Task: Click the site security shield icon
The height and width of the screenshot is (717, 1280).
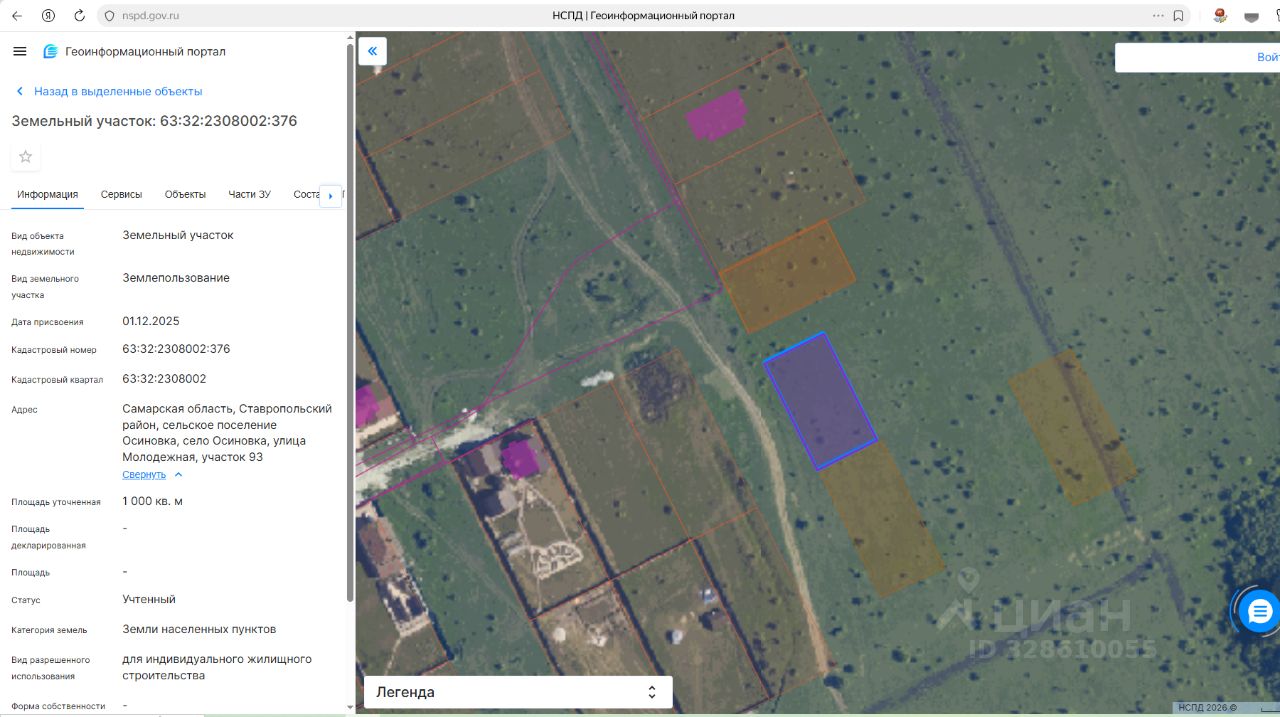Action: 109,16
